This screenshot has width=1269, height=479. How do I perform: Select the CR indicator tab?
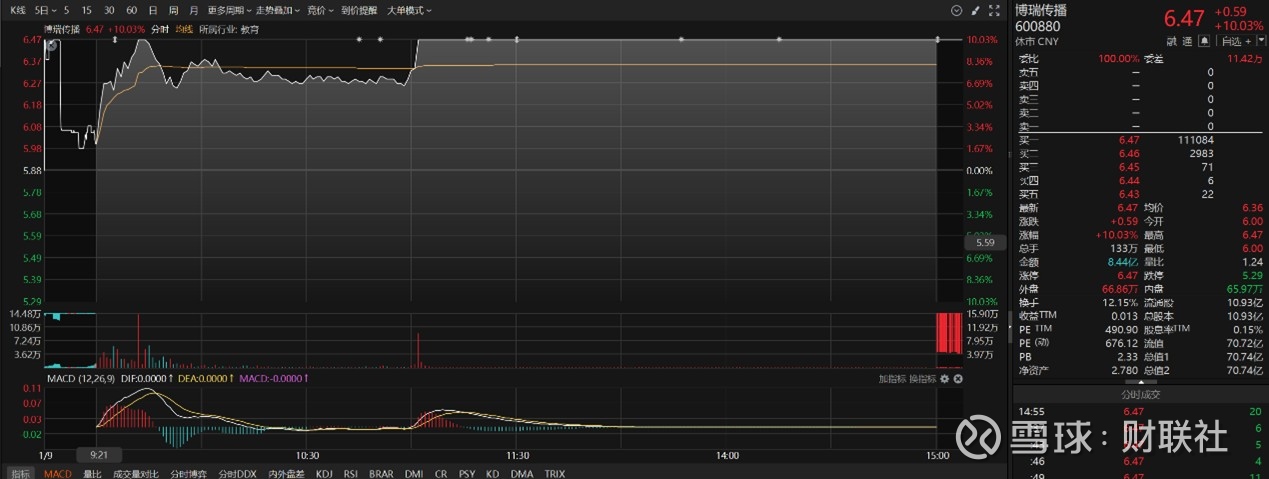[x=441, y=473]
